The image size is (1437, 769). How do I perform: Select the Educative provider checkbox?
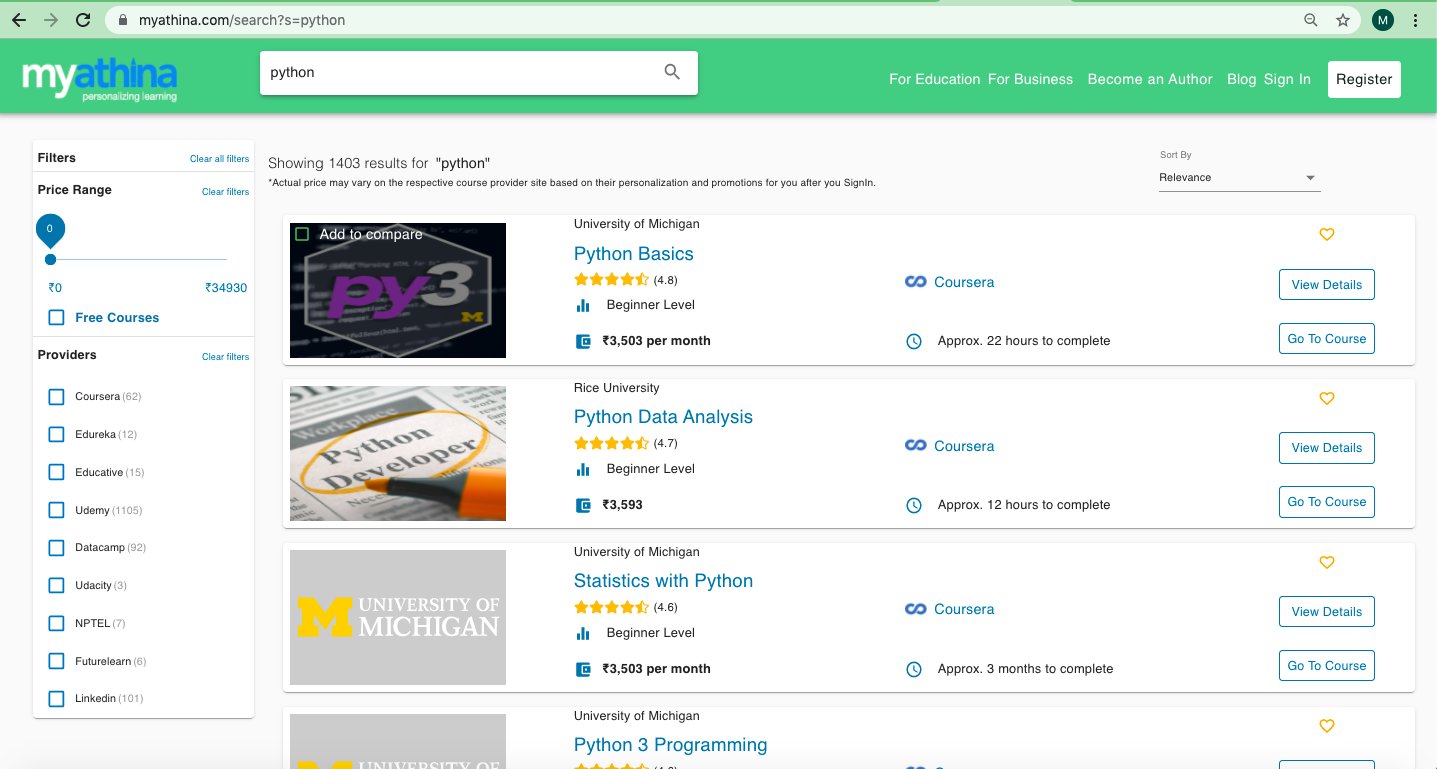(57, 472)
